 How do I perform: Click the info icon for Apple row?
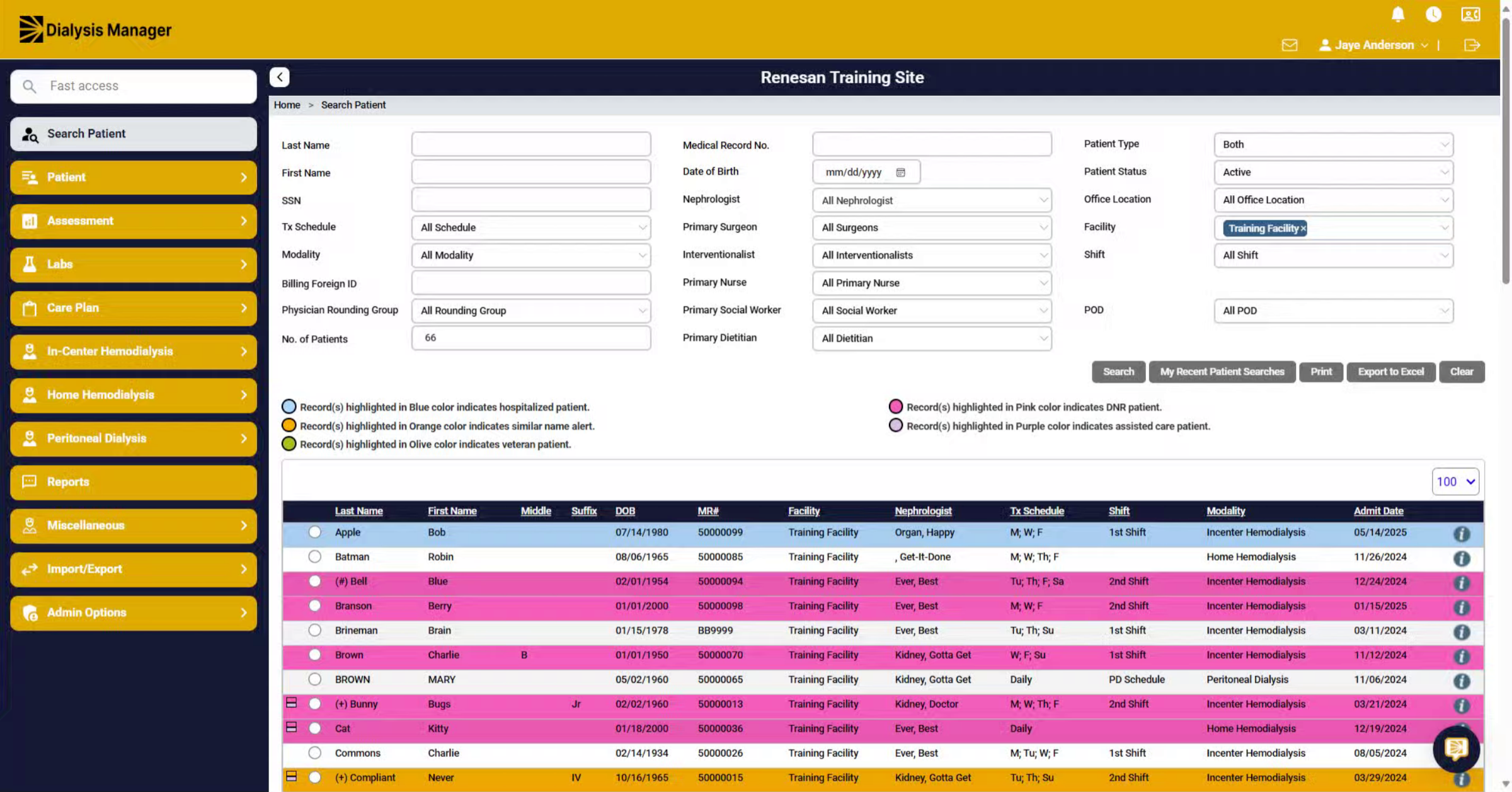pos(1462,534)
